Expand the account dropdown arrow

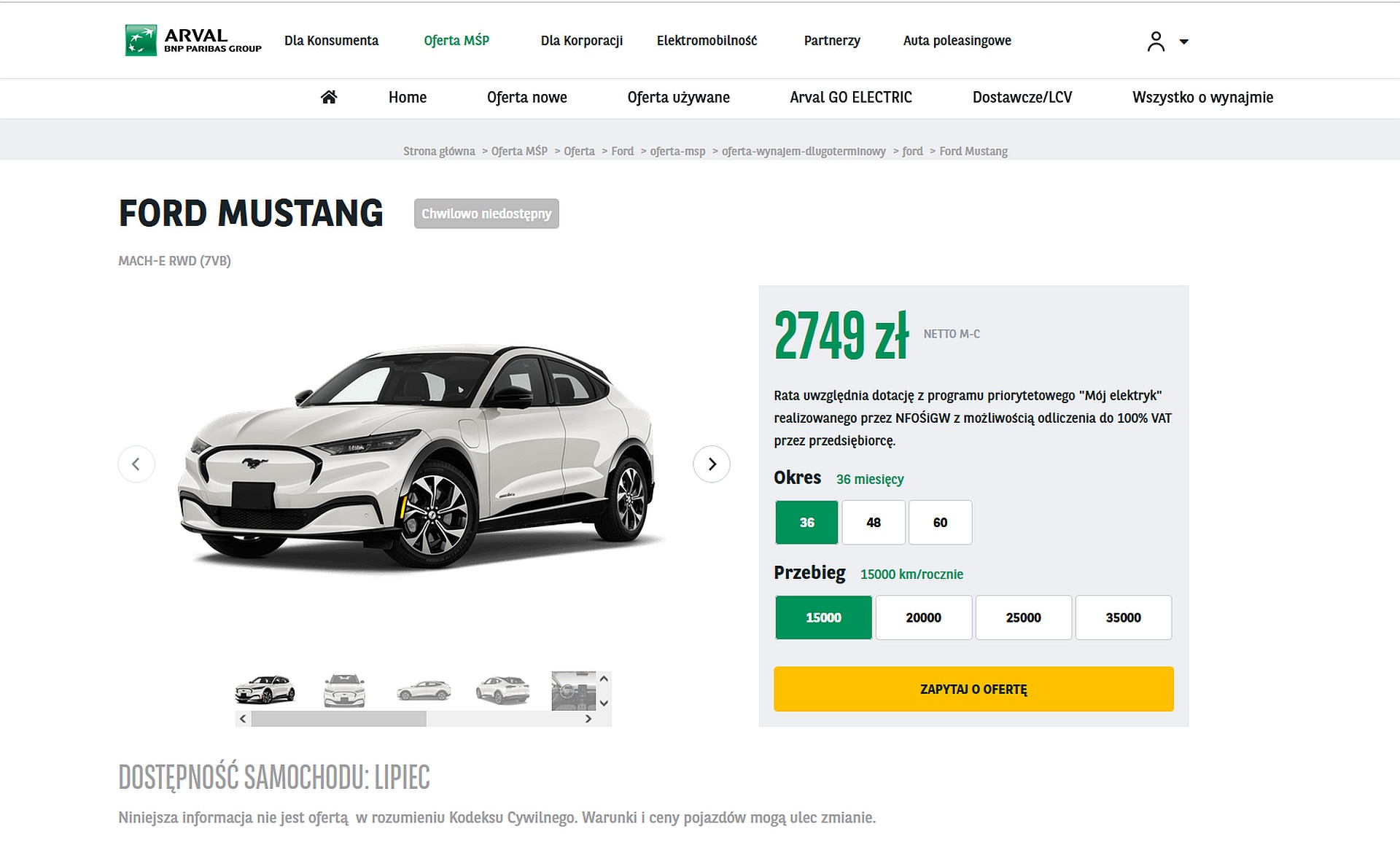point(1184,42)
